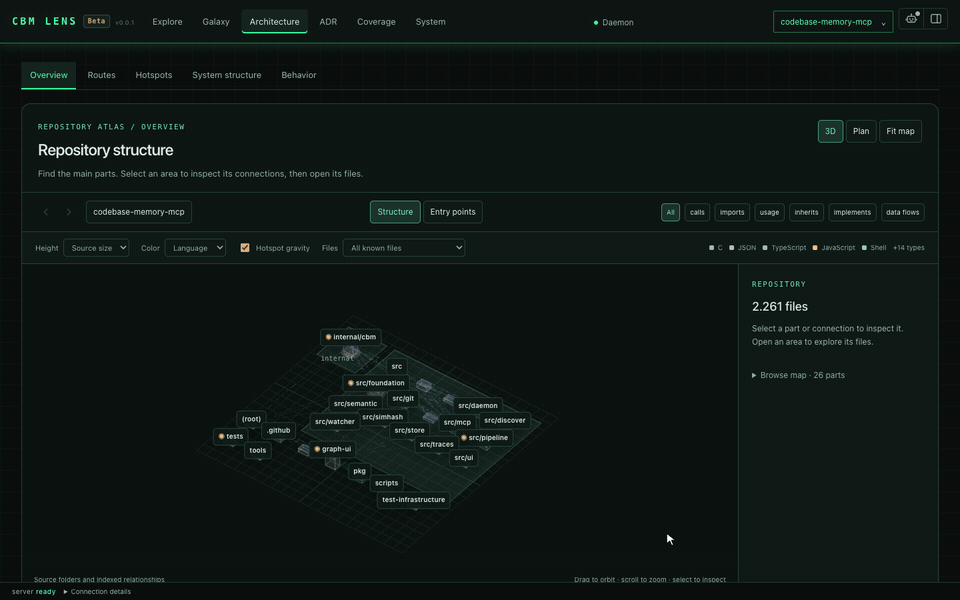The width and height of the screenshot is (960, 600).
Task: Click the Shell legend swatch
Action: pyautogui.click(x=864, y=248)
